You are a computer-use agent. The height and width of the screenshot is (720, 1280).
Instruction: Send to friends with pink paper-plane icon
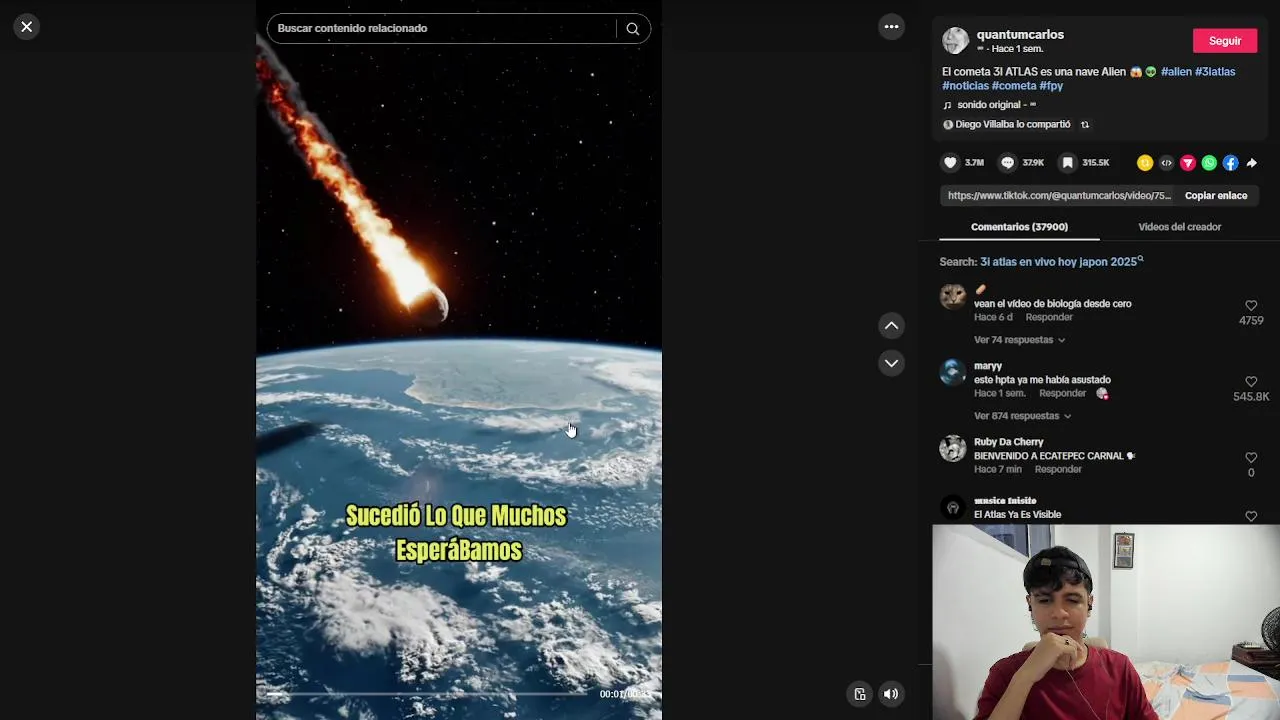coord(1188,163)
